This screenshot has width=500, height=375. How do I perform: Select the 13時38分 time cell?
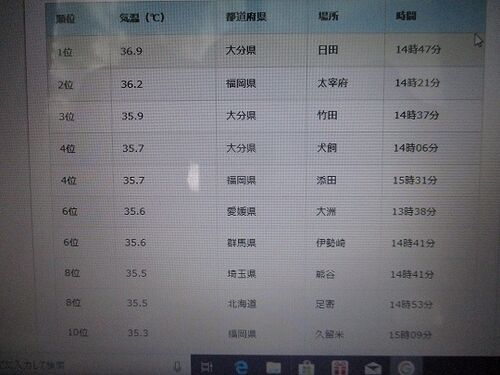point(414,212)
